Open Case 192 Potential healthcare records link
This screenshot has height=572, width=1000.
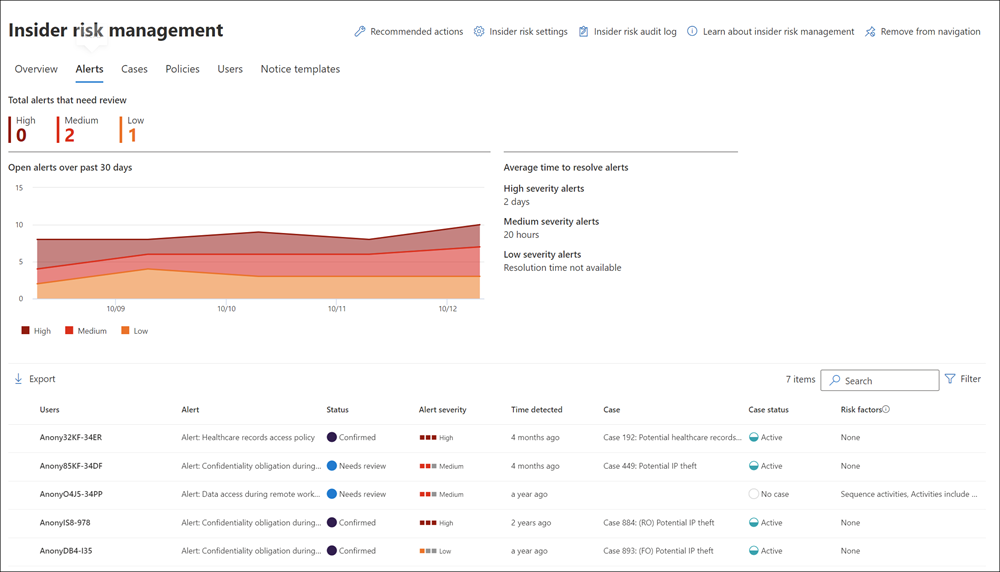pos(672,437)
